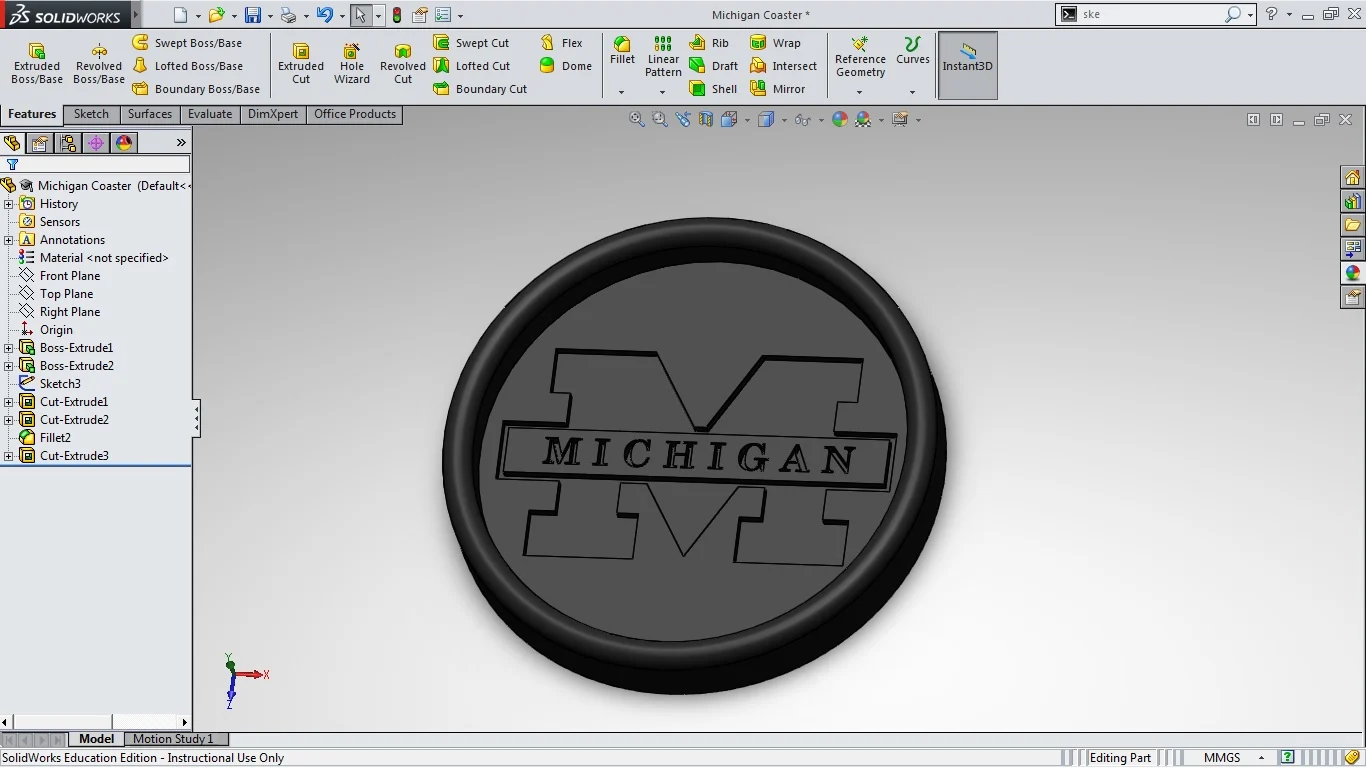This screenshot has height=768, width=1366.
Task: Switch to the Surfaces tab
Action: coord(150,114)
